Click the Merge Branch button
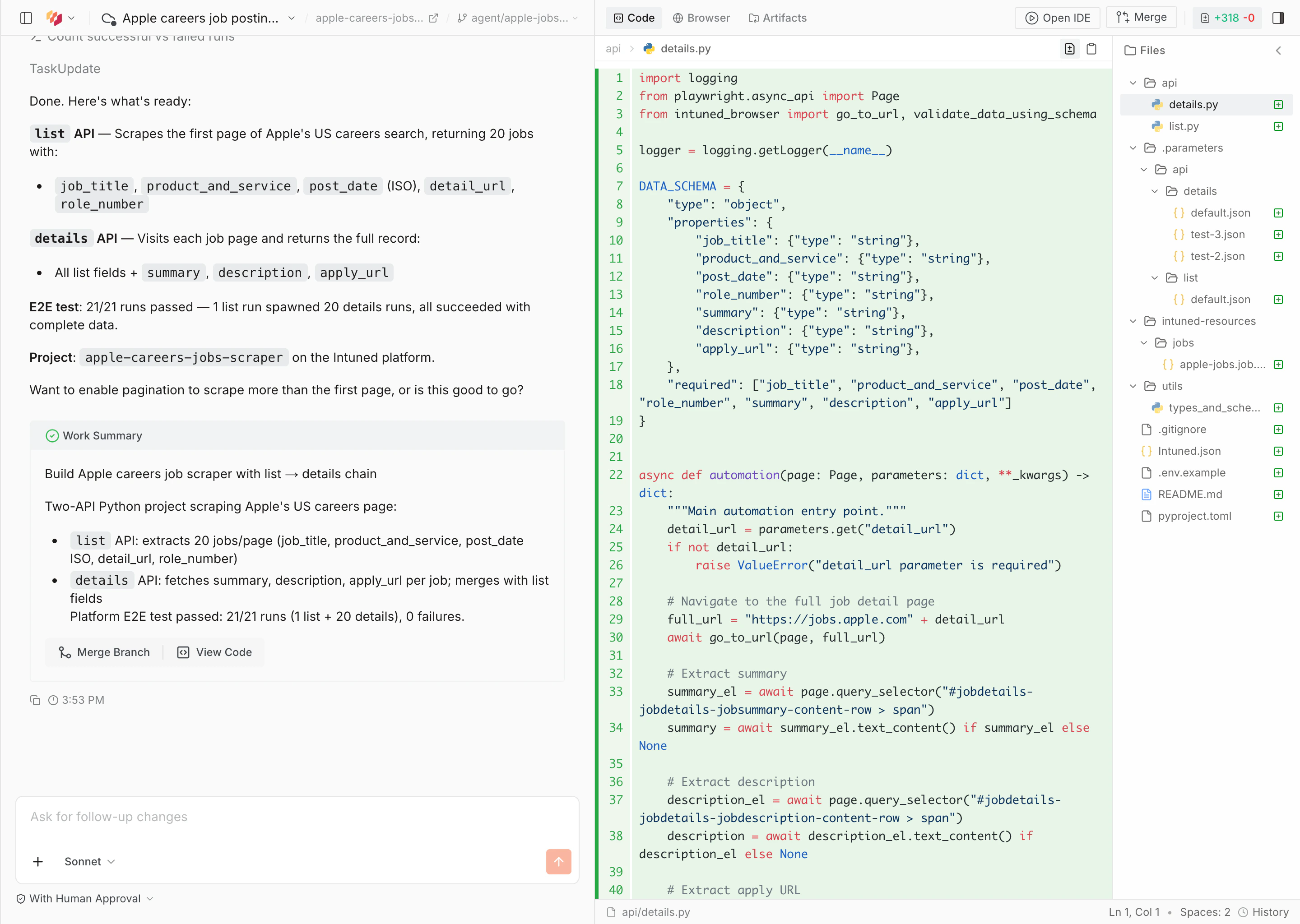The image size is (1300, 924). (x=104, y=652)
